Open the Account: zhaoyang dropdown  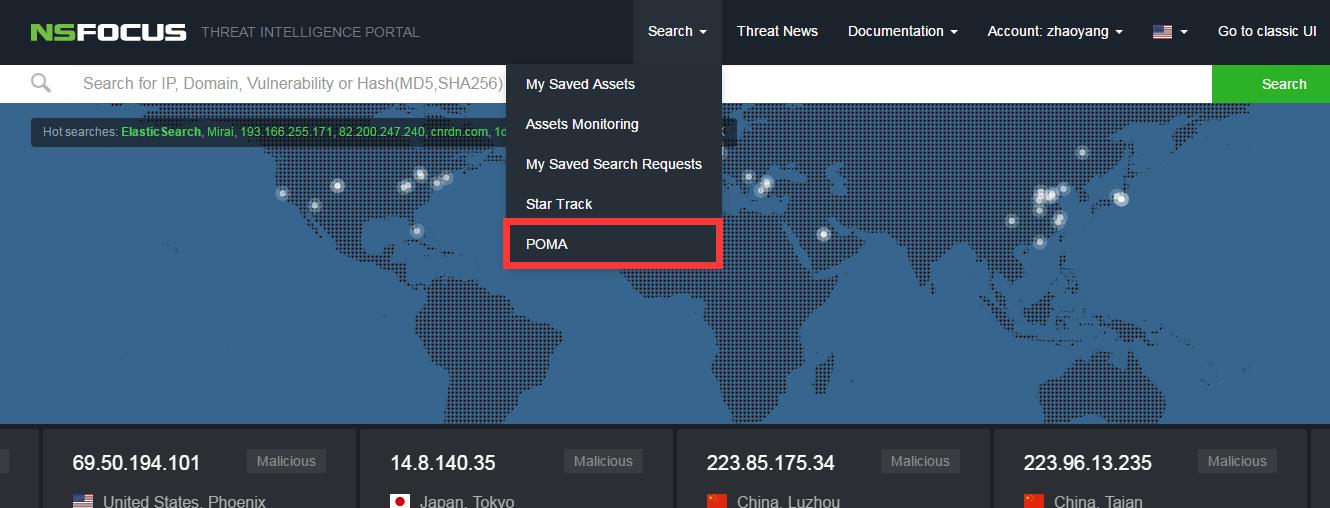tap(1054, 32)
